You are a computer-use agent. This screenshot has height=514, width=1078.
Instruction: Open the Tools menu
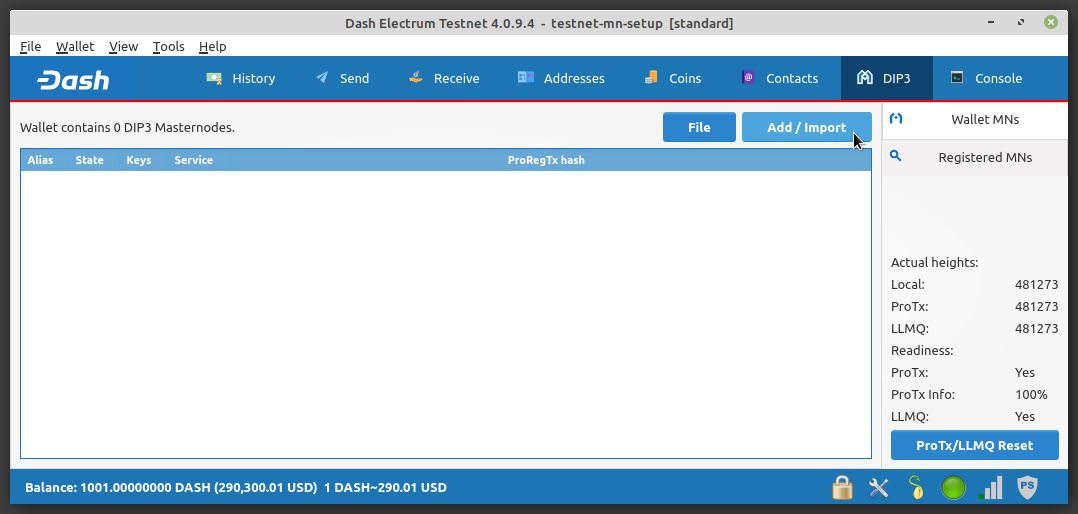[168, 46]
